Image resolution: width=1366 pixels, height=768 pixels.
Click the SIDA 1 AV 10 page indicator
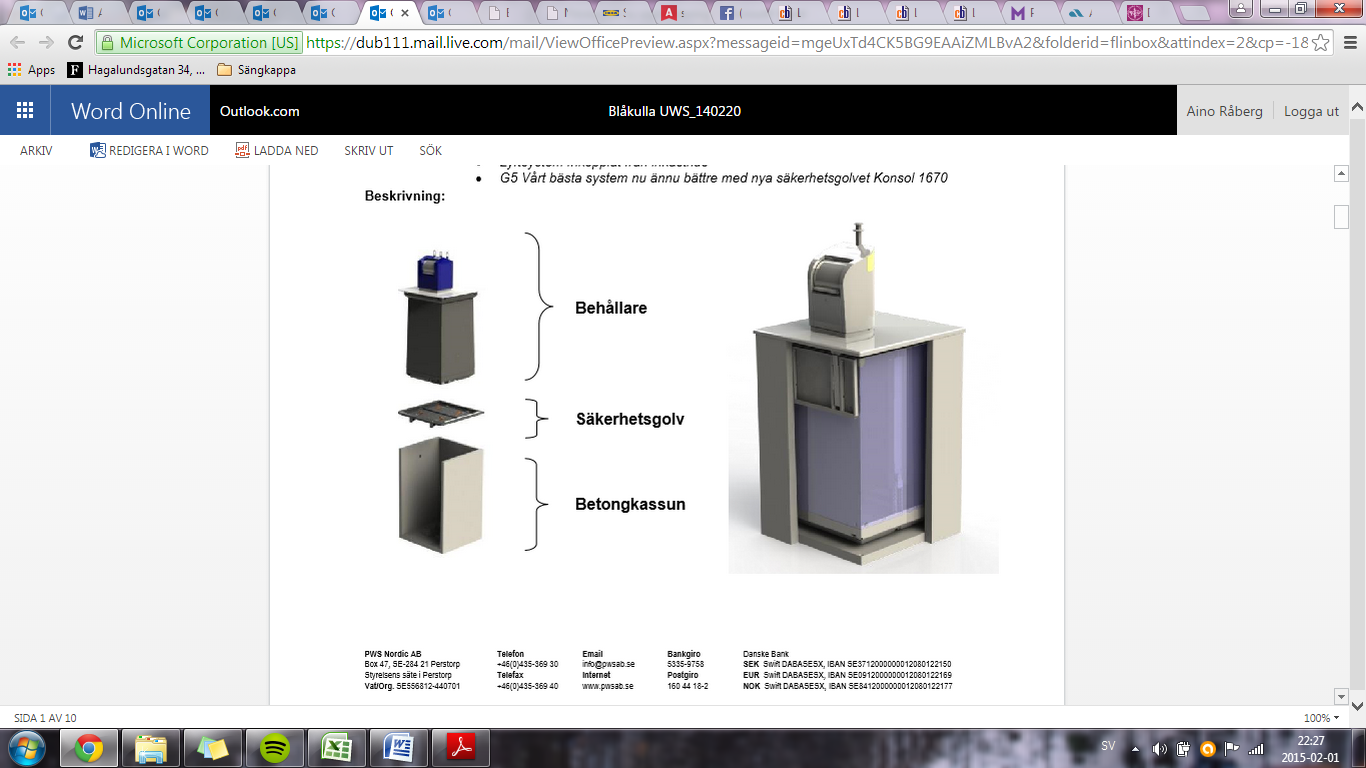point(45,718)
